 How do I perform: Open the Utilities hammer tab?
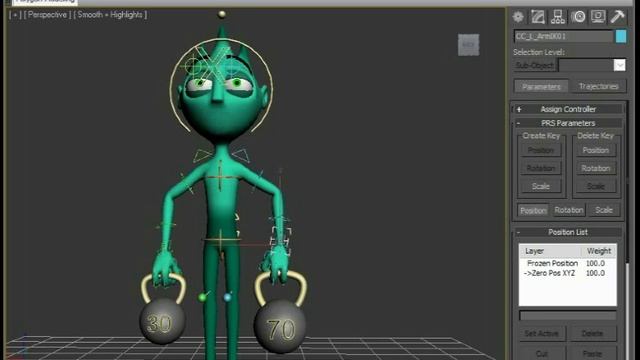(x=618, y=17)
